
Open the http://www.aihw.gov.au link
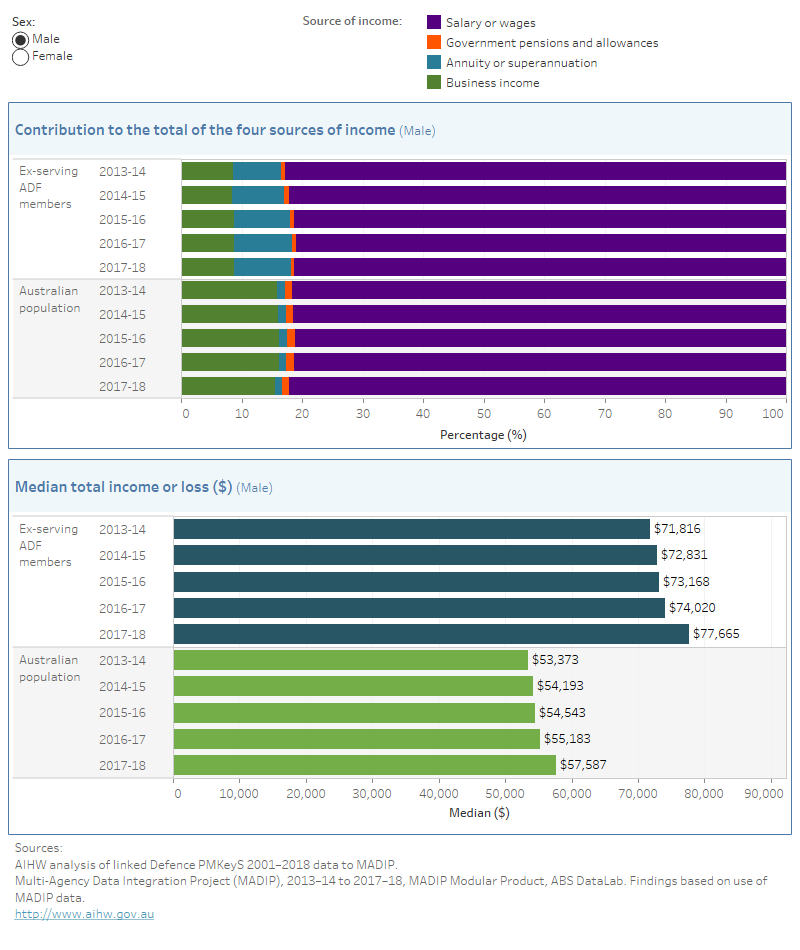[84, 913]
